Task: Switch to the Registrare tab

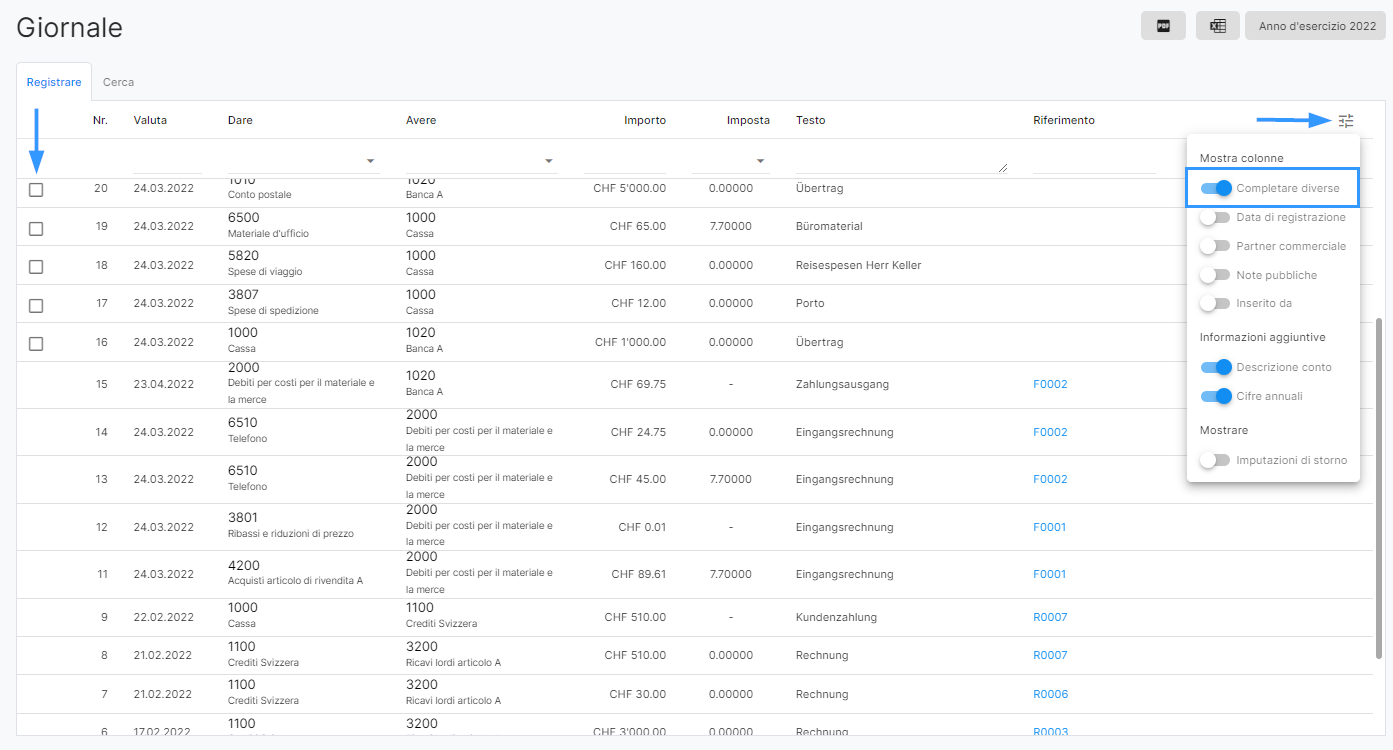Action: 54,82
